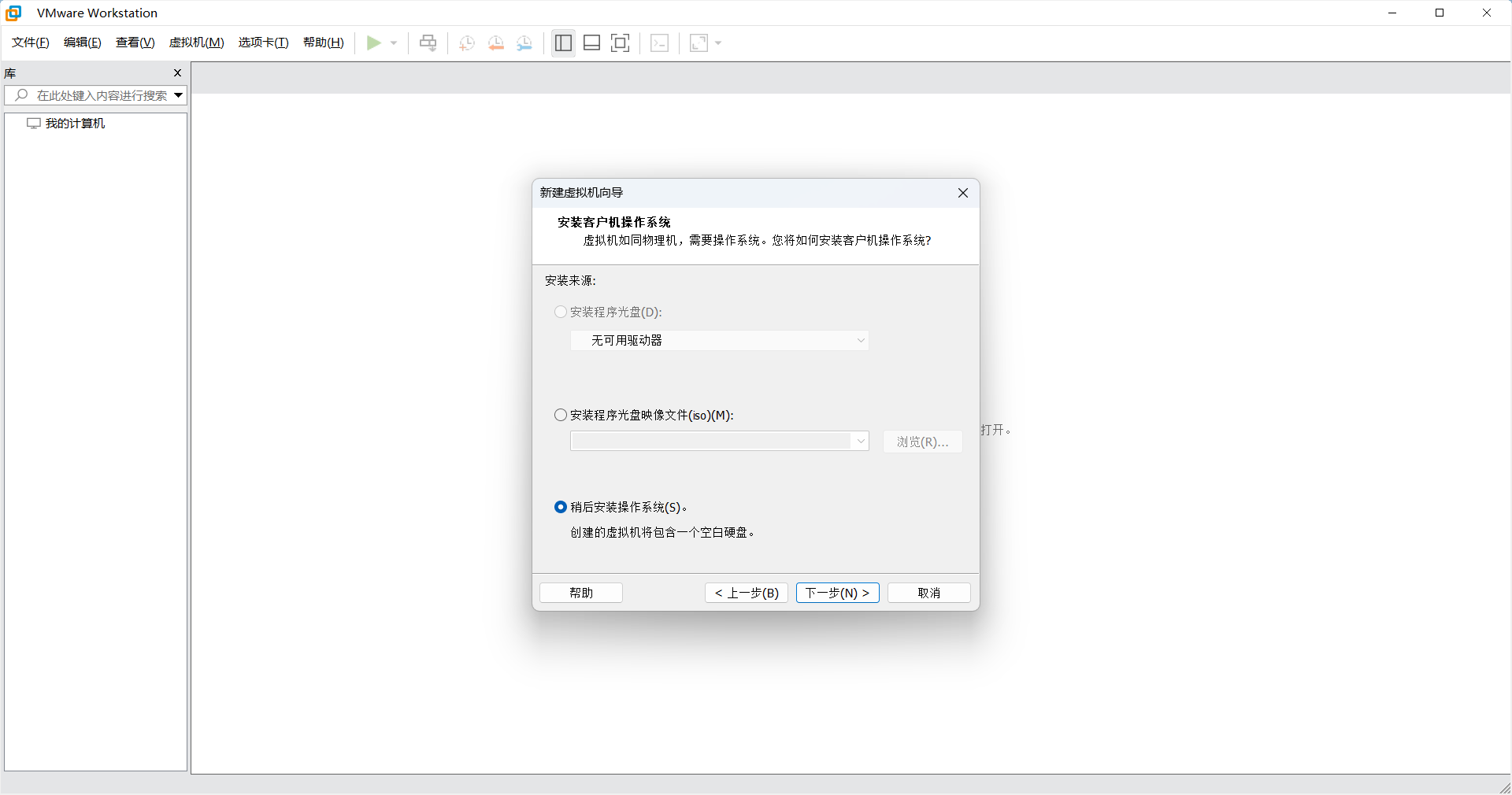
Task: Select the 安装程序光盘(D) radio button
Action: [x=561, y=312]
